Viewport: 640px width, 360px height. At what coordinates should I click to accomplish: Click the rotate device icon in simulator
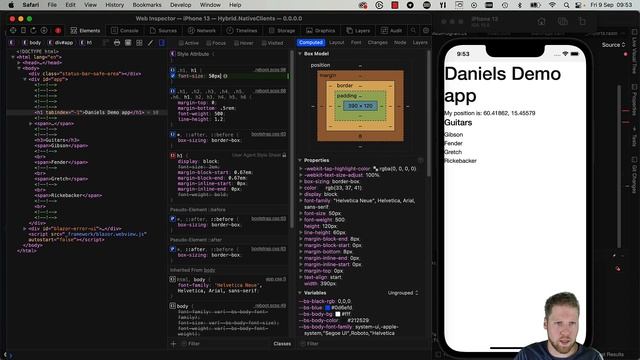tap(582, 21)
